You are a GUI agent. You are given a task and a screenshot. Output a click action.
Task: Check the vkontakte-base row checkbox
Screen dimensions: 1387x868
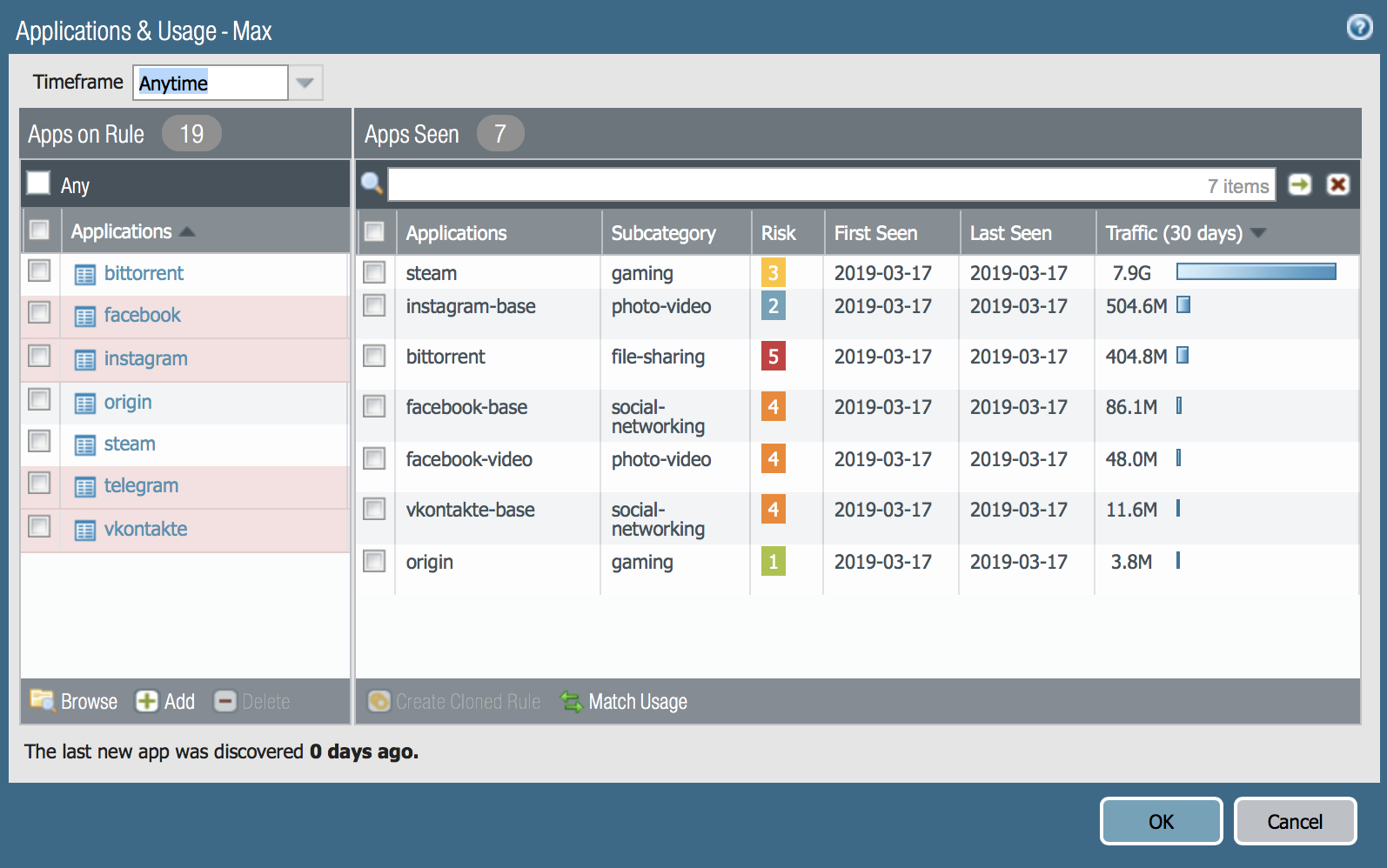coord(374,509)
